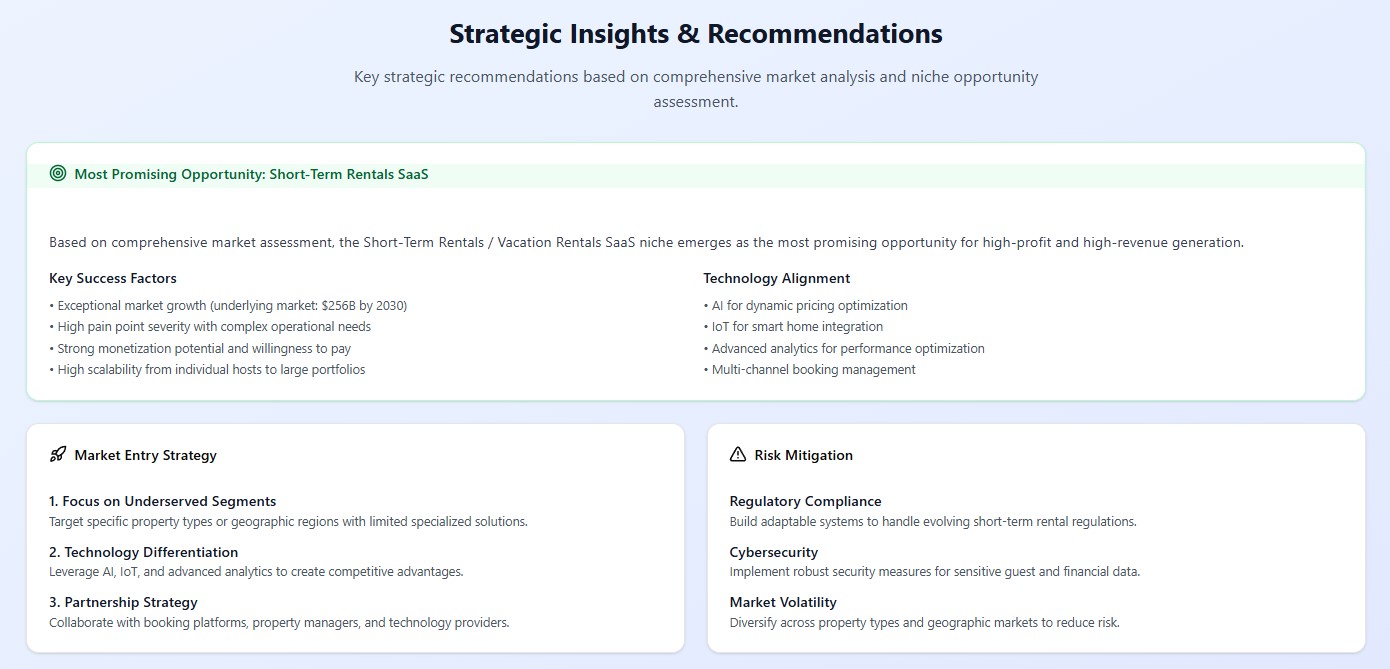
Task: Click the Market Volatility heading
Action: pyautogui.click(x=783, y=602)
